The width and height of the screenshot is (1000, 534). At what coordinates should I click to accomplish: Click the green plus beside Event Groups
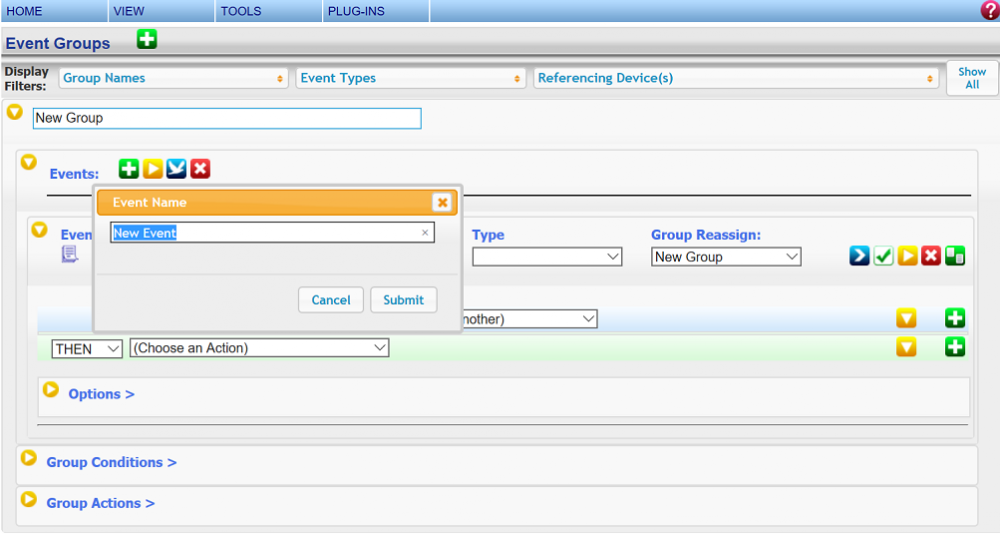pyautogui.click(x=147, y=41)
